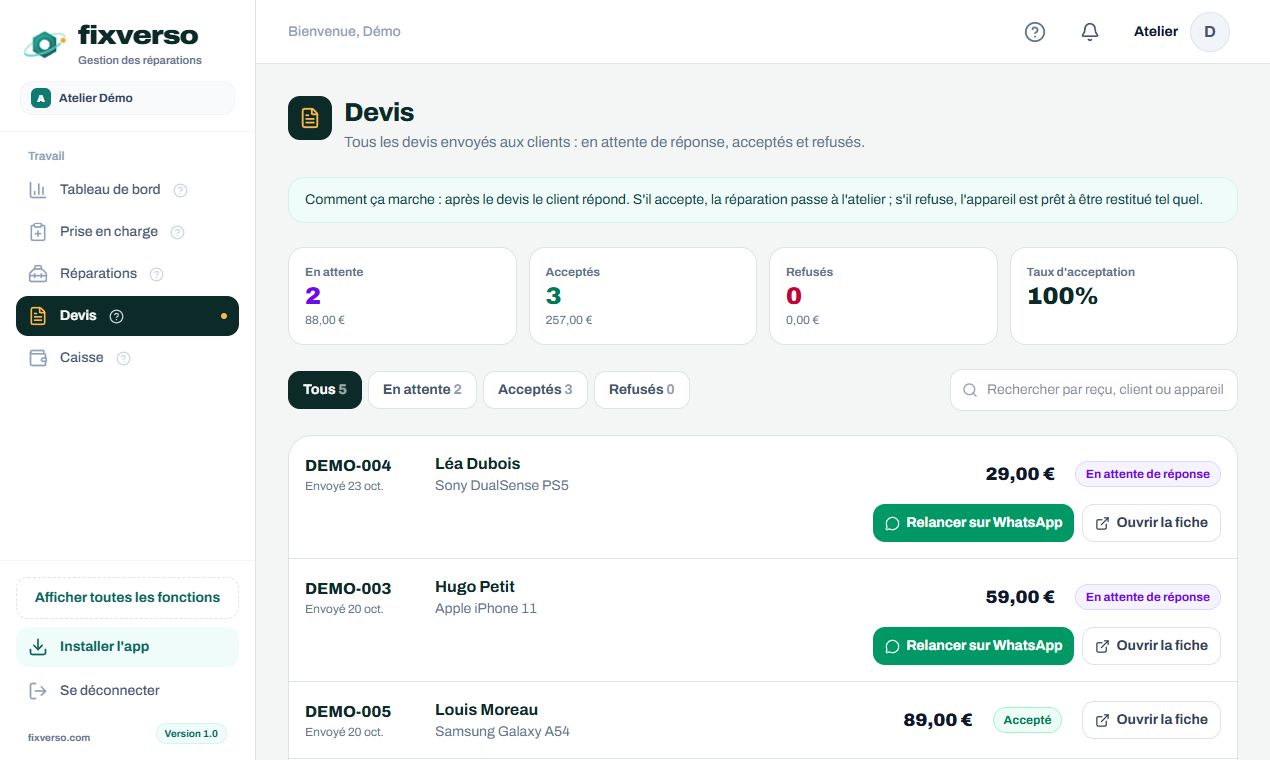Filter by En attente 2 tab
Viewport: 1270px width, 760px height.
[422, 390]
